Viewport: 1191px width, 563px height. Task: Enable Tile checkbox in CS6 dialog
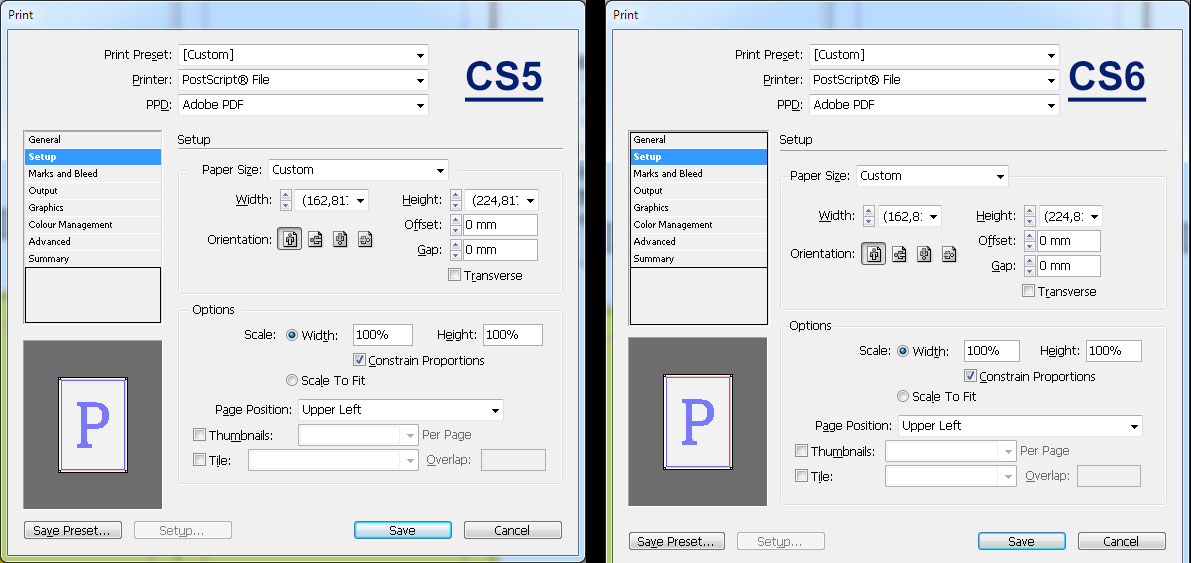[801, 476]
